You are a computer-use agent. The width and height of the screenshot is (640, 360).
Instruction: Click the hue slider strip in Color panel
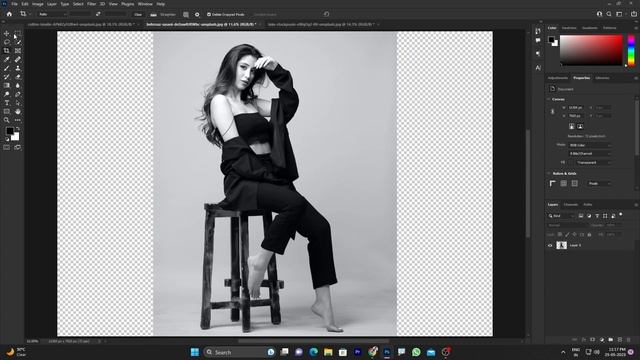(631, 50)
